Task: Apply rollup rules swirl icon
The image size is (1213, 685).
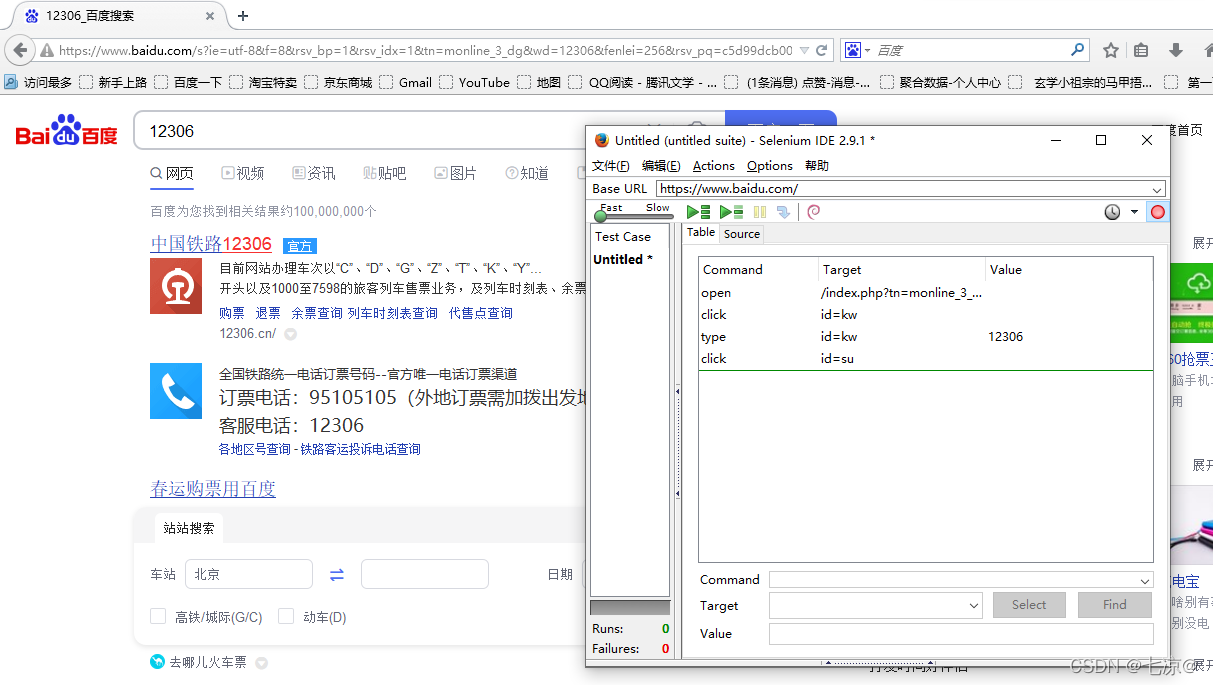Action: pos(814,212)
